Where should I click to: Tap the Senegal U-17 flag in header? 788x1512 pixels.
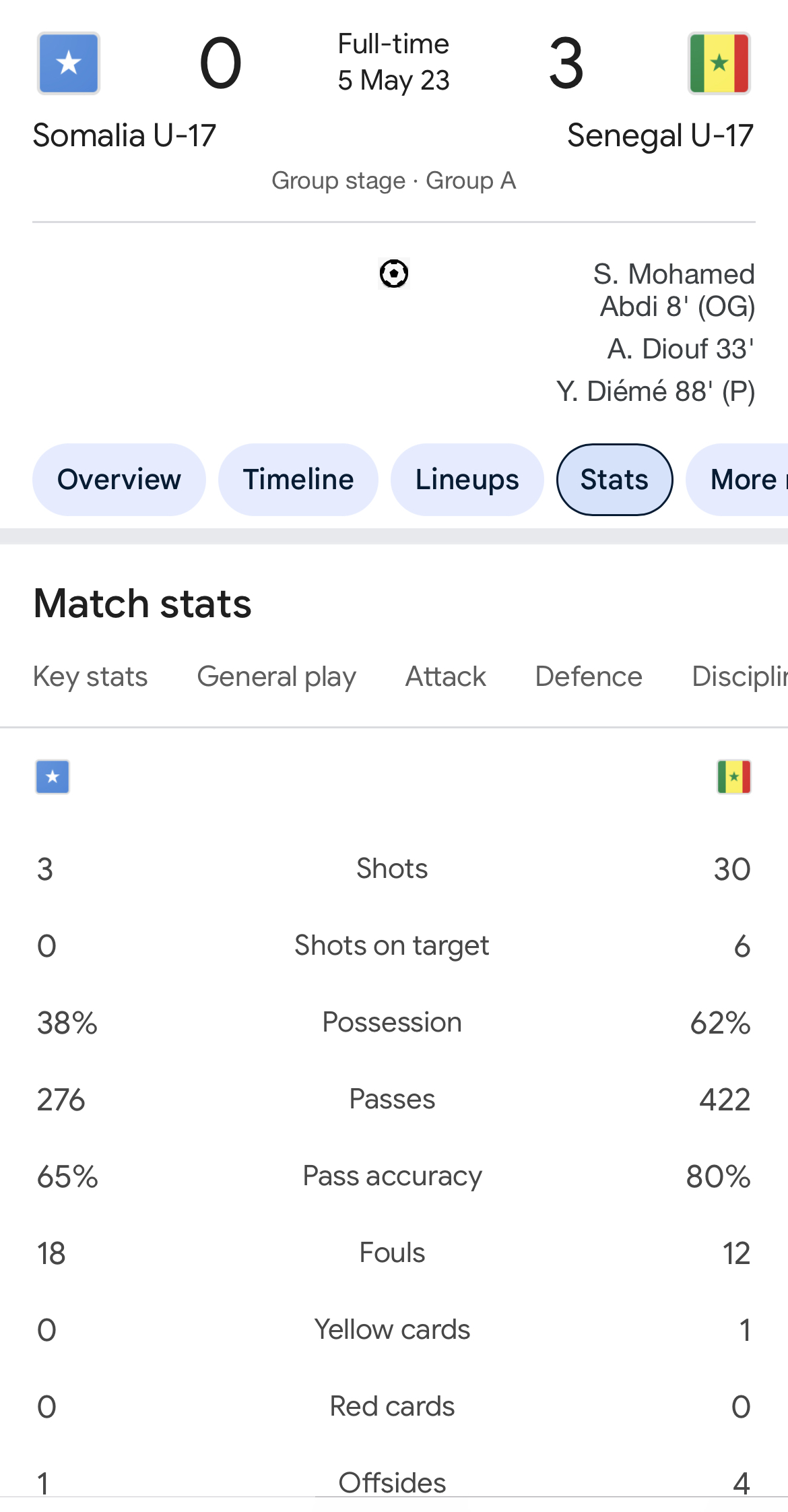click(x=719, y=63)
